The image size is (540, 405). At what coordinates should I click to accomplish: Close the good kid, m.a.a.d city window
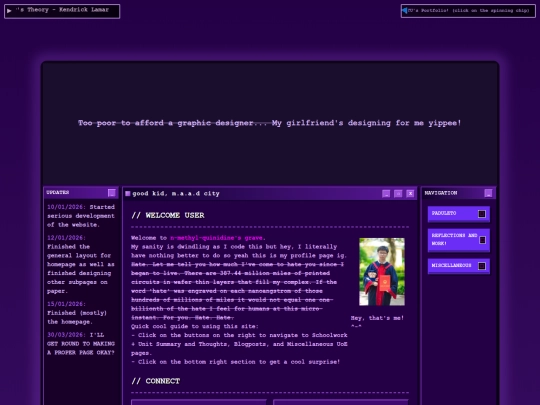click(410, 194)
